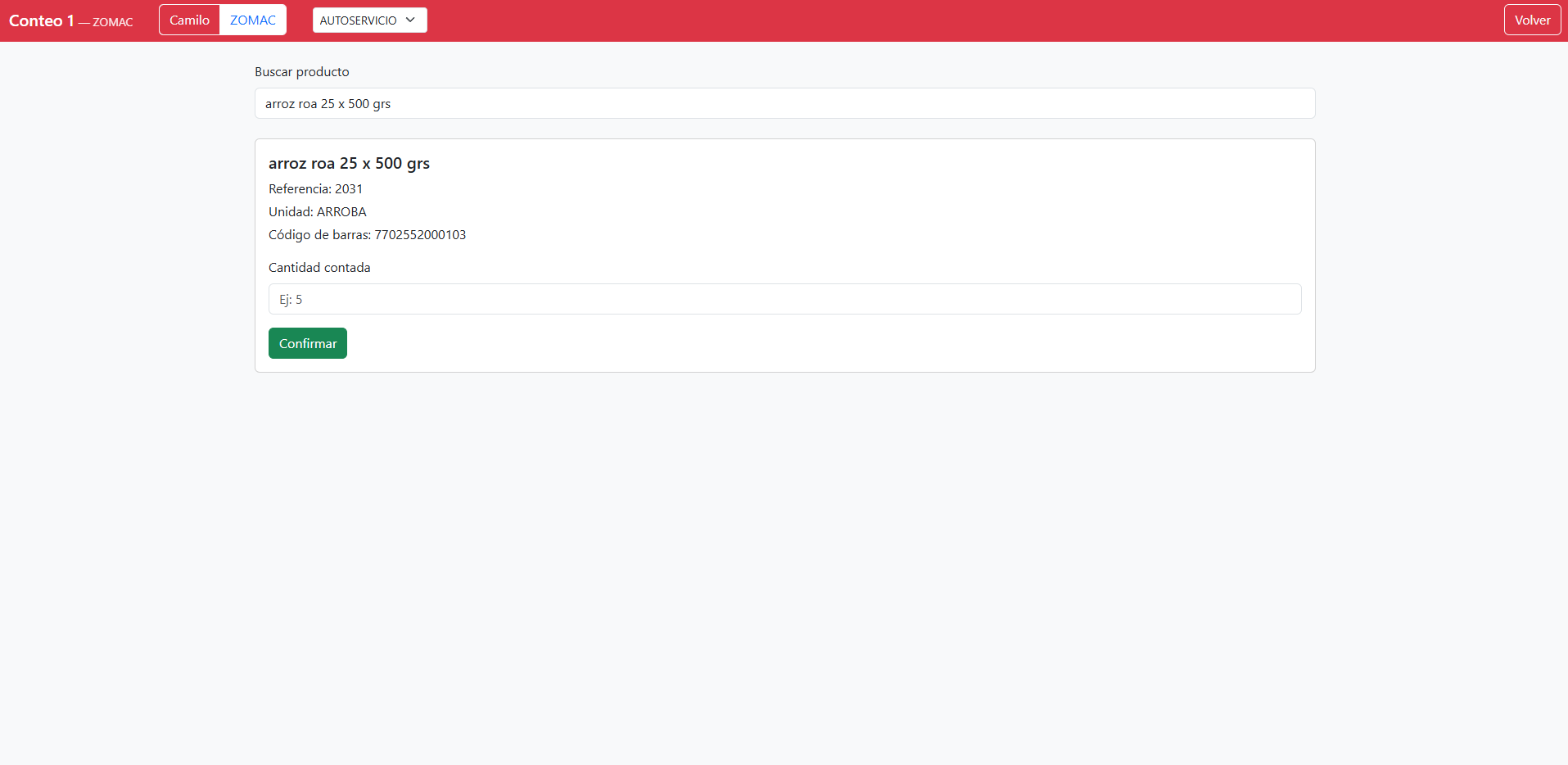Image resolution: width=1568 pixels, height=765 pixels.
Task: Click the Referencia: 2031 line
Action: point(315,189)
